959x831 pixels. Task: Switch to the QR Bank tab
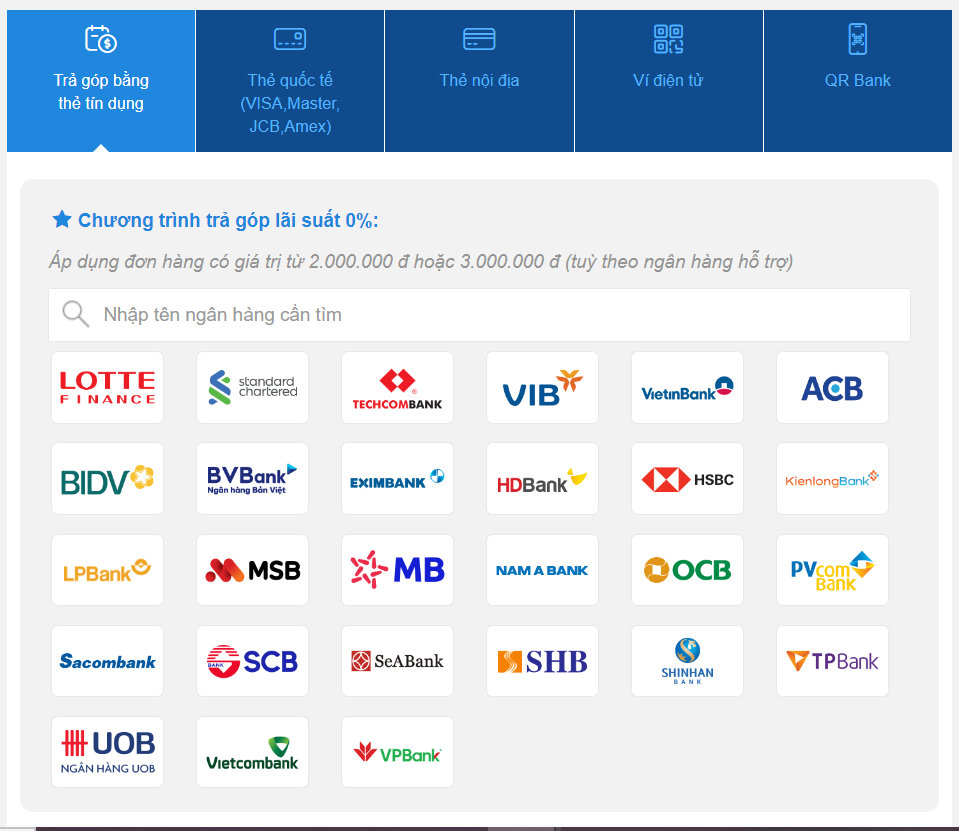[857, 81]
